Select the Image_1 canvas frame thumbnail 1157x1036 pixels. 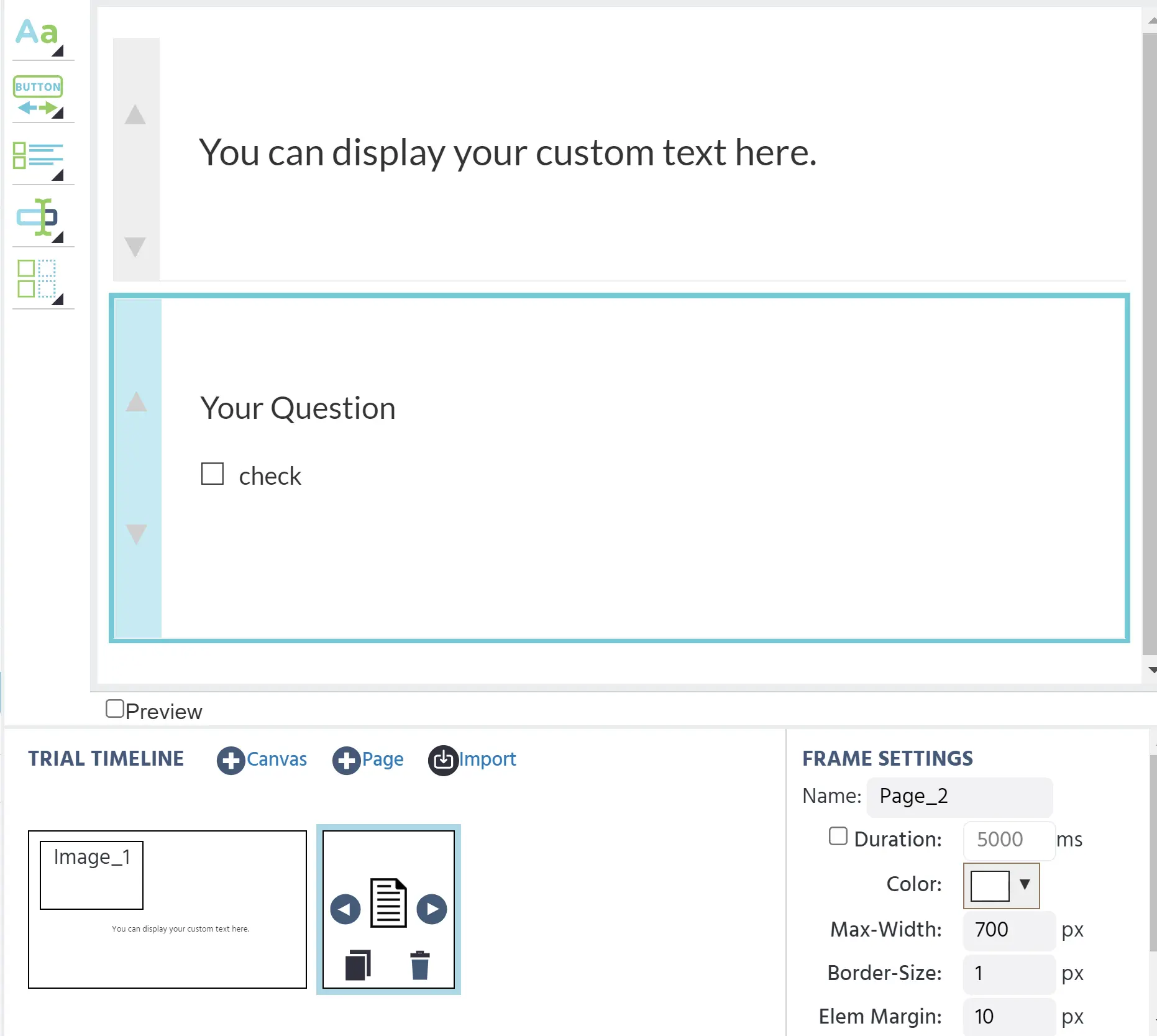coord(167,909)
